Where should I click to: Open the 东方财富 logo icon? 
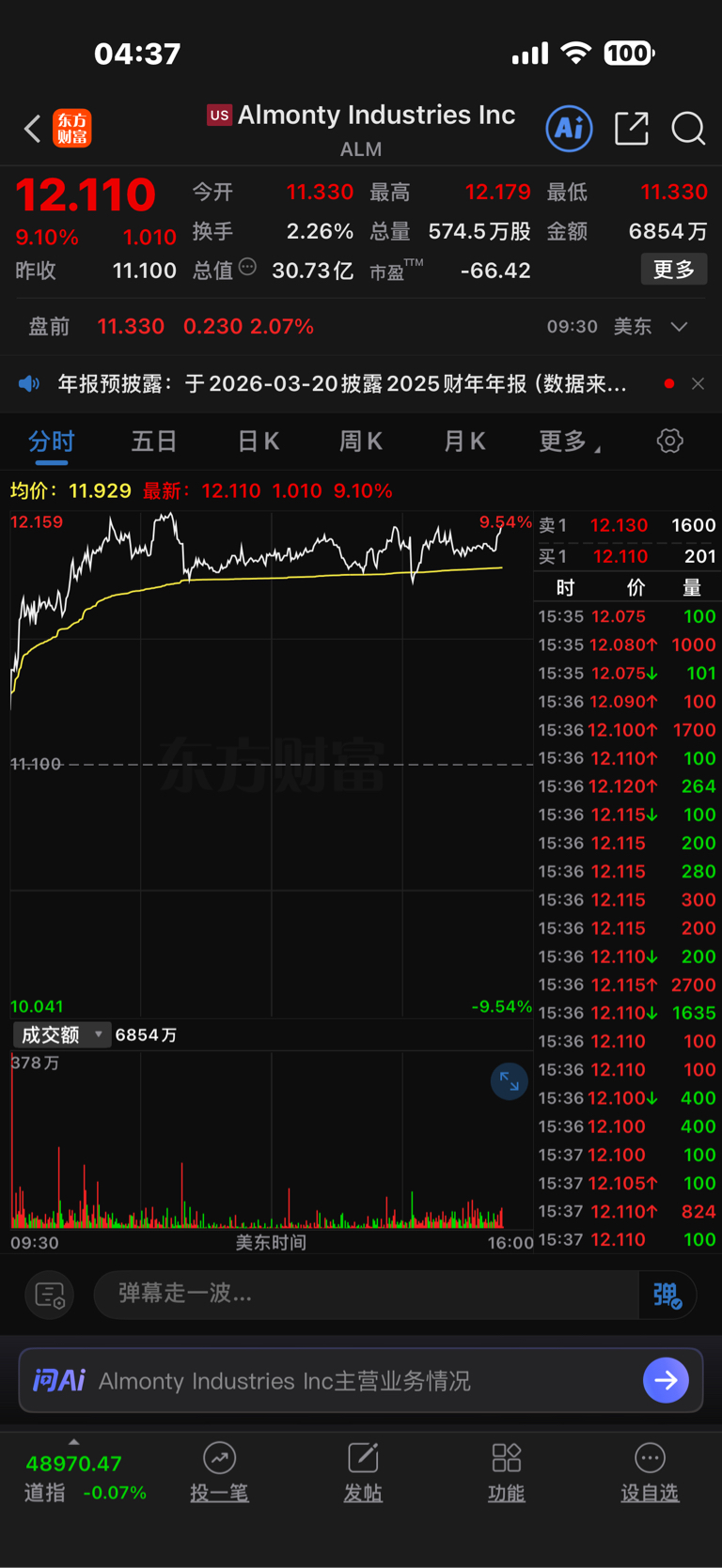coord(72,129)
